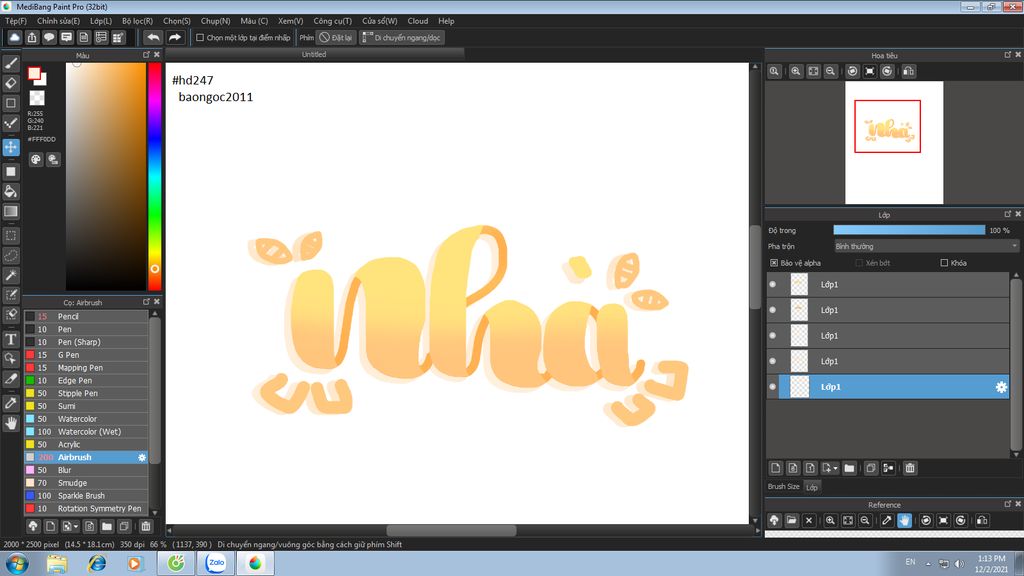Hide the topmost Lớp1 layer
Screen dimensions: 1024x576
point(773,285)
